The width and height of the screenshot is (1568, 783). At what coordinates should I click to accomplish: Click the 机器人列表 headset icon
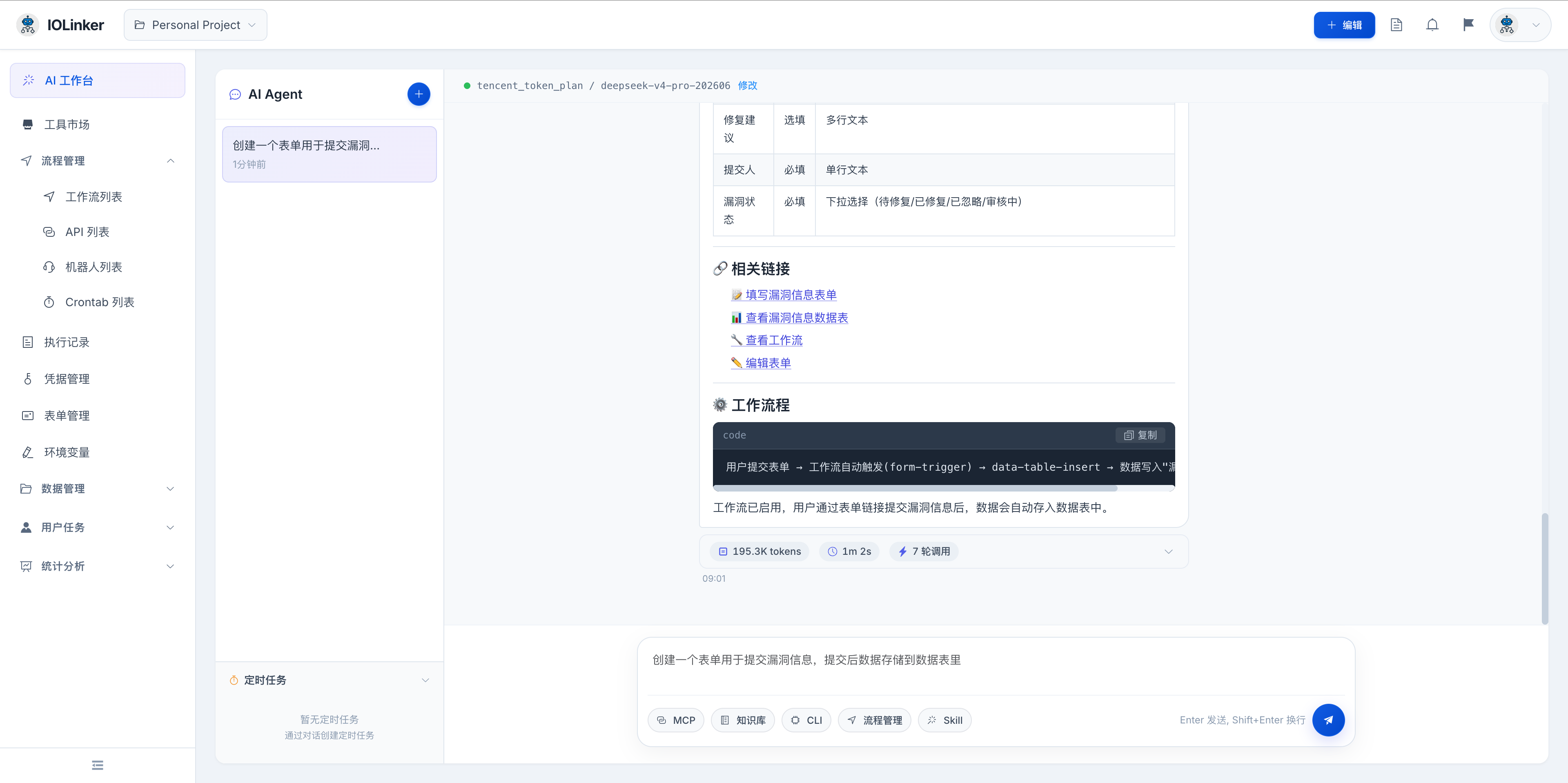pyautogui.click(x=49, y=267)
